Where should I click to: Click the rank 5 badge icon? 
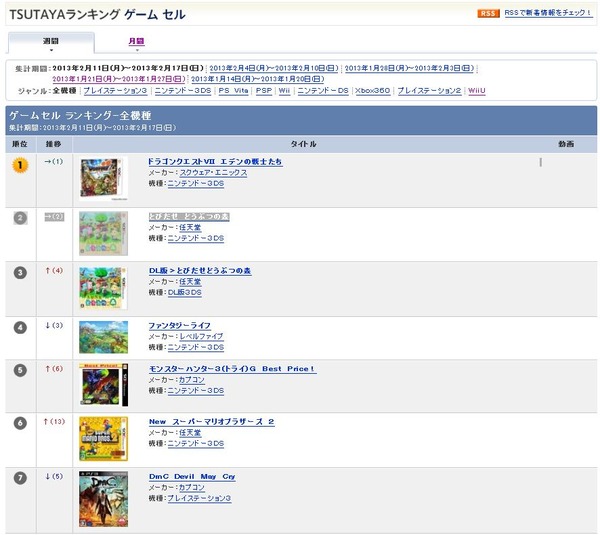click(20, 370)
